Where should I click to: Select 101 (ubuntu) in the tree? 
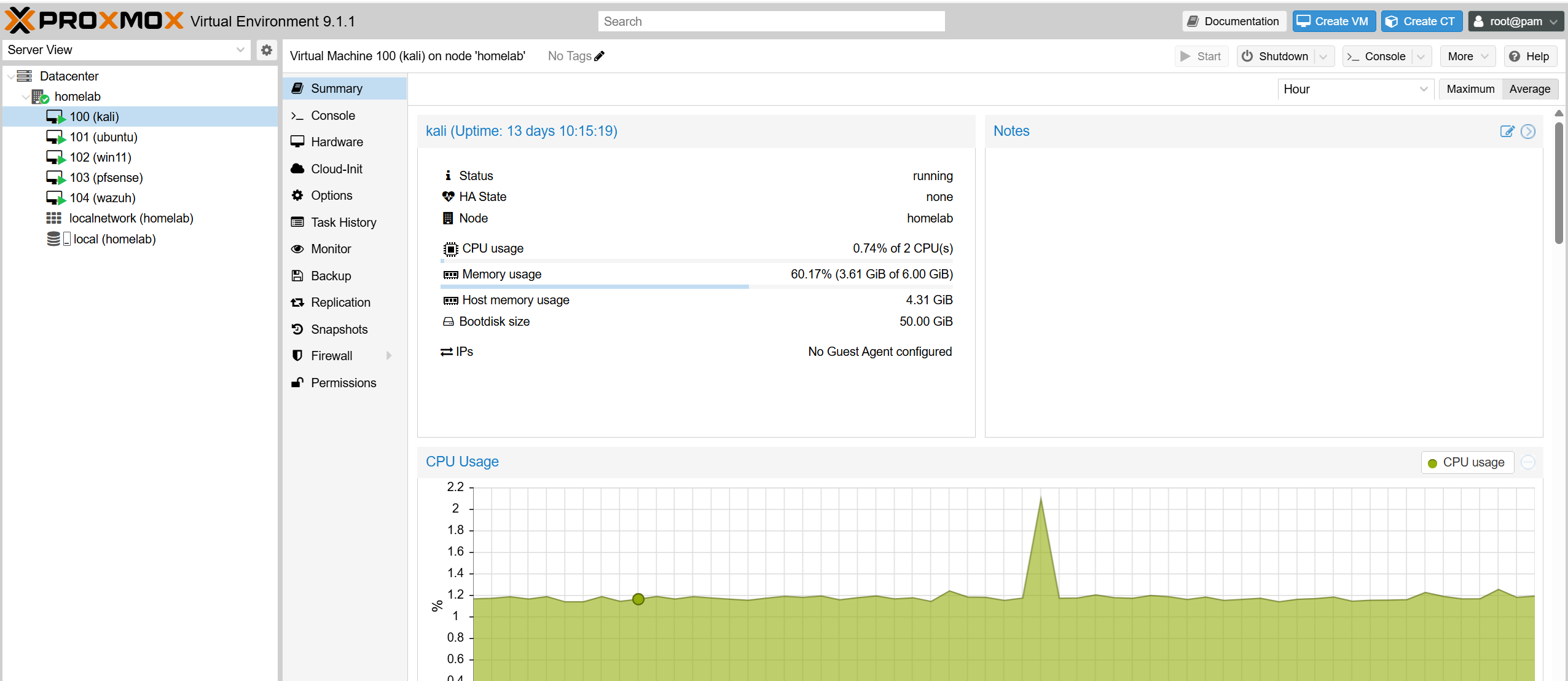[140, 137]
